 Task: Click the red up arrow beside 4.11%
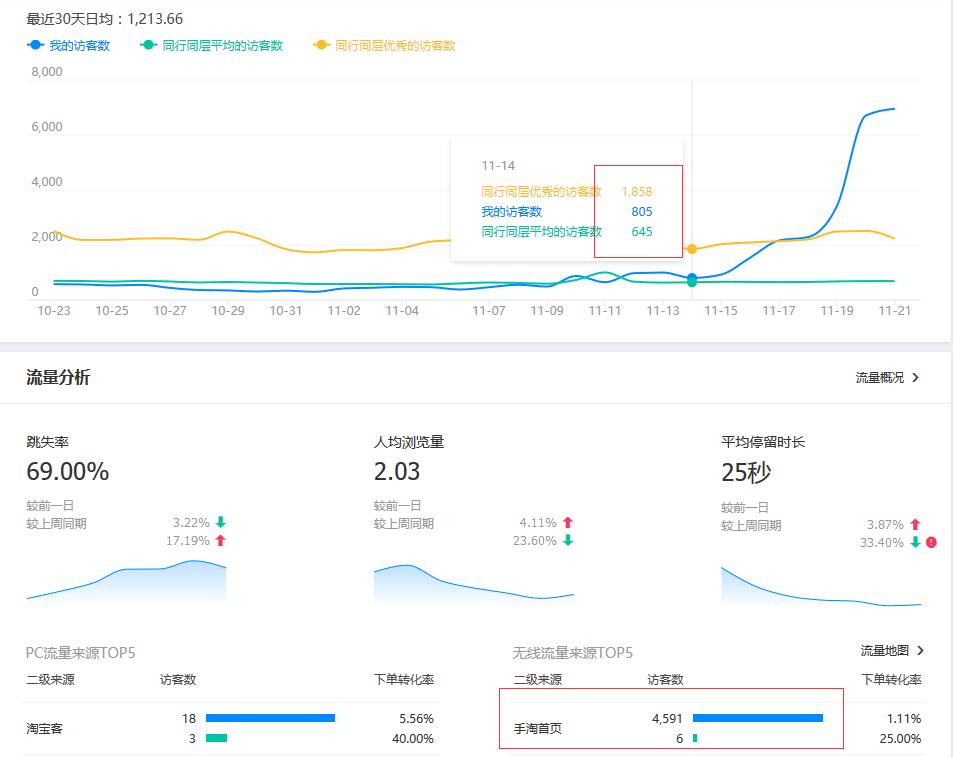pyautogui.click(x=569, y=521)
